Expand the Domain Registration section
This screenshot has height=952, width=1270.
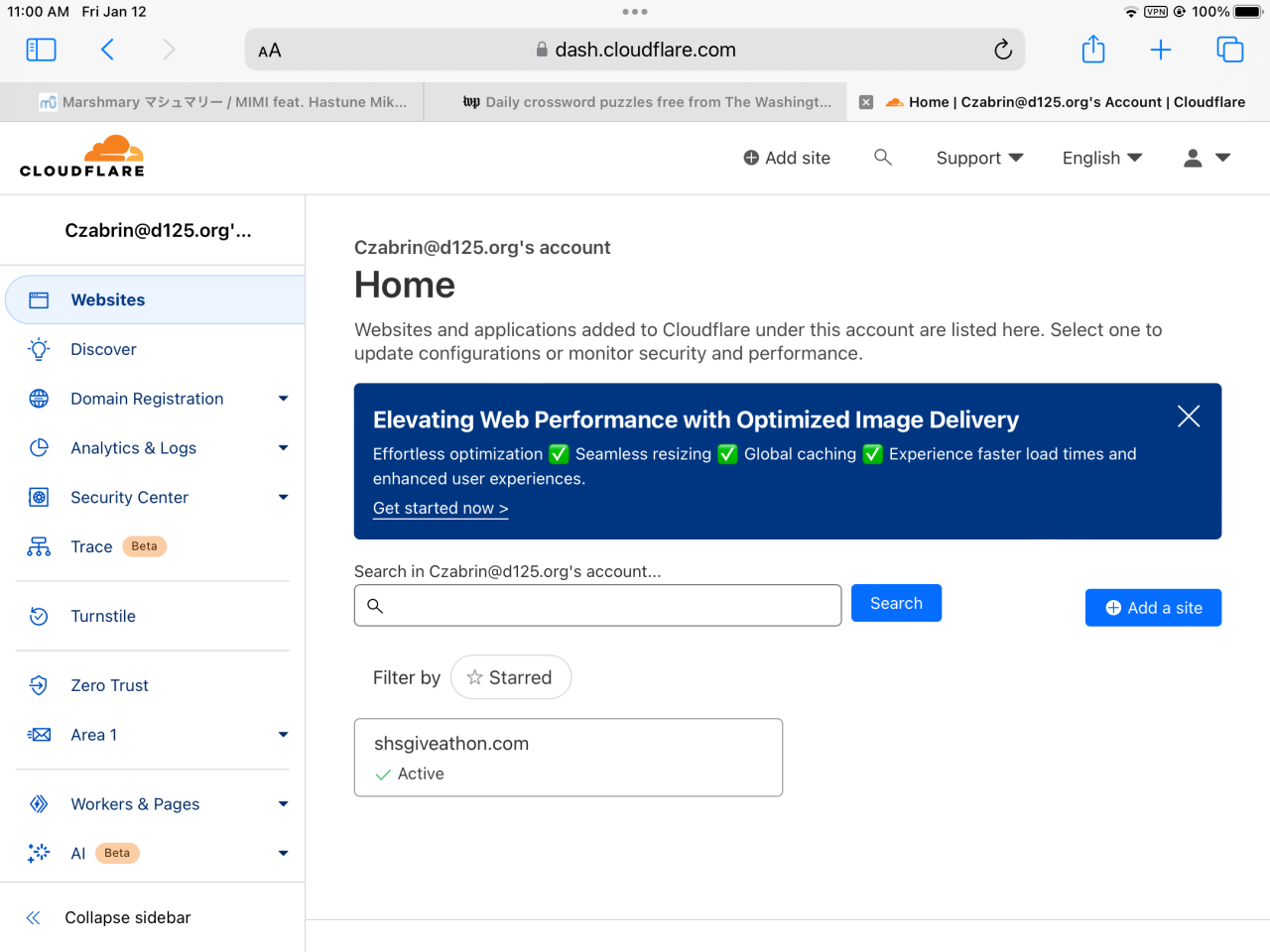(283, 399)
